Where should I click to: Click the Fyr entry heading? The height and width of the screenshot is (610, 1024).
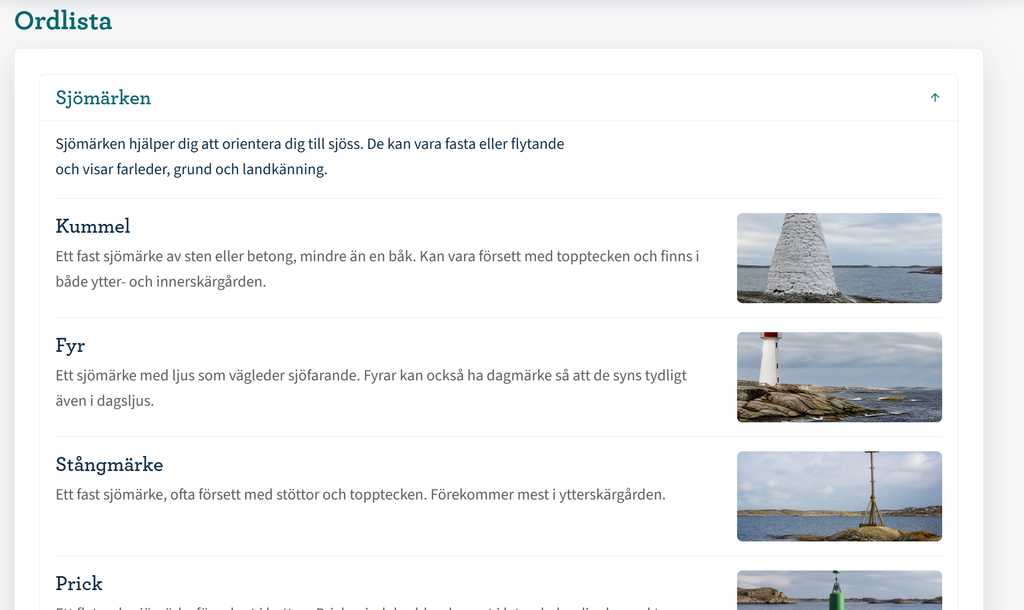[x=70, y=345]
